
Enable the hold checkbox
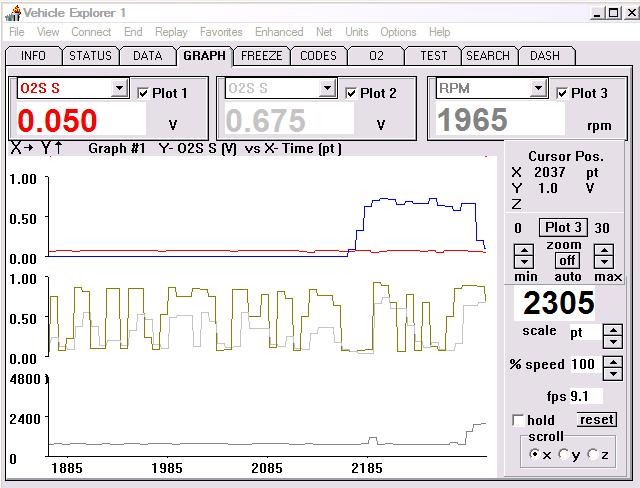[x=517, y=420]
